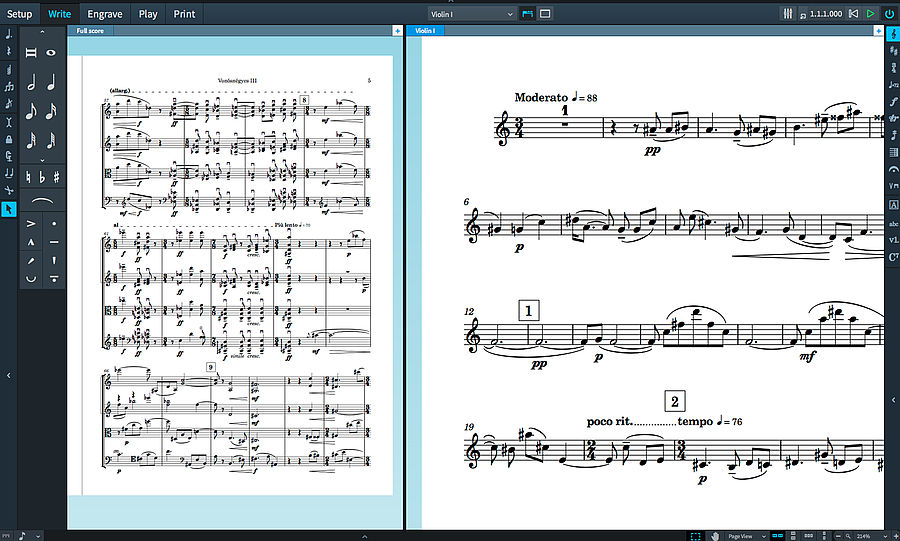Viewport: 900px width, 541px height.
Task: Select the 32nd note duration
Action: coord(31,140)
